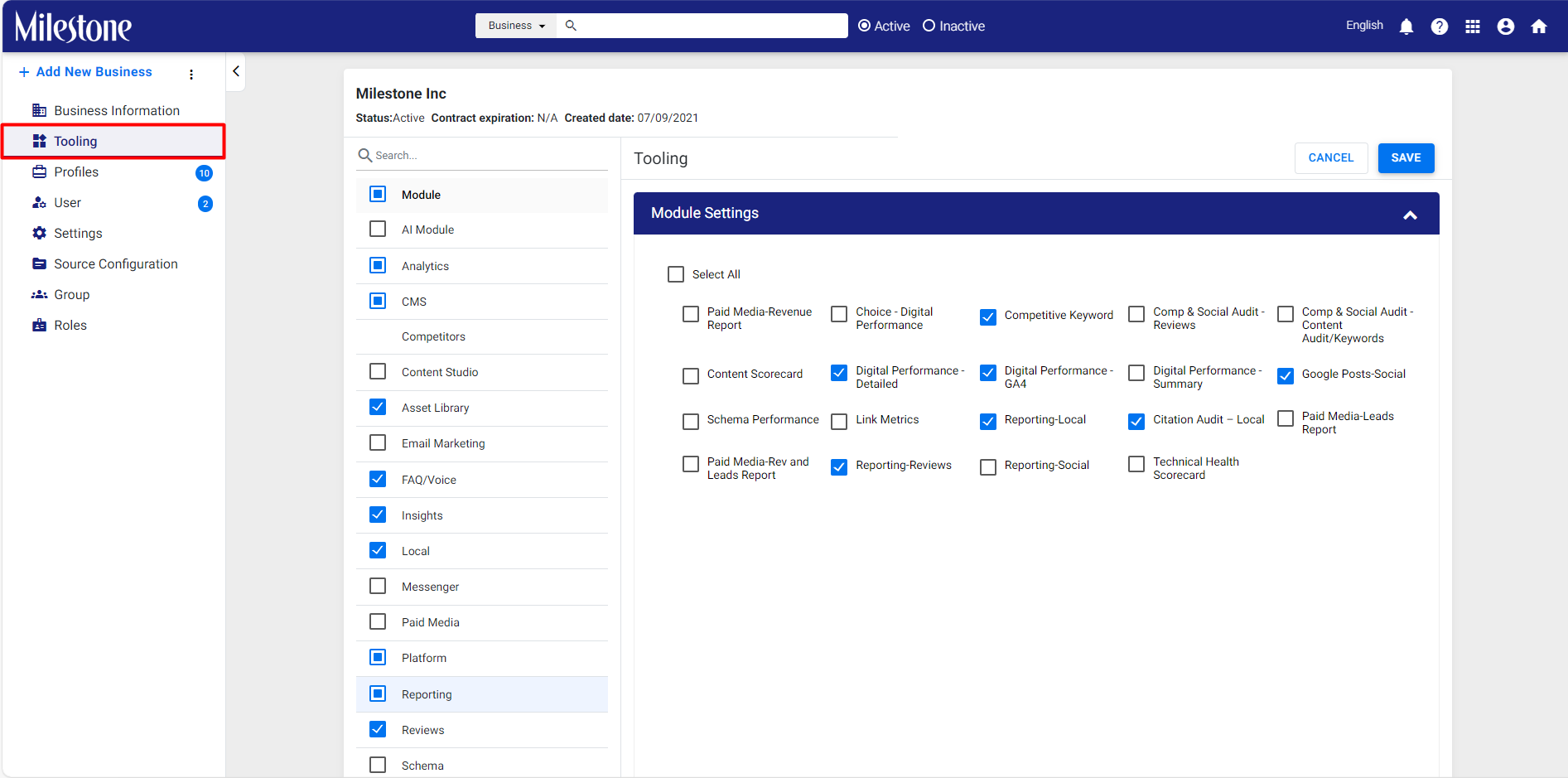Click the module search magnifier icon
Image resolution: width=1568 pixels, height=778 pixels.
tap(364, 155)
